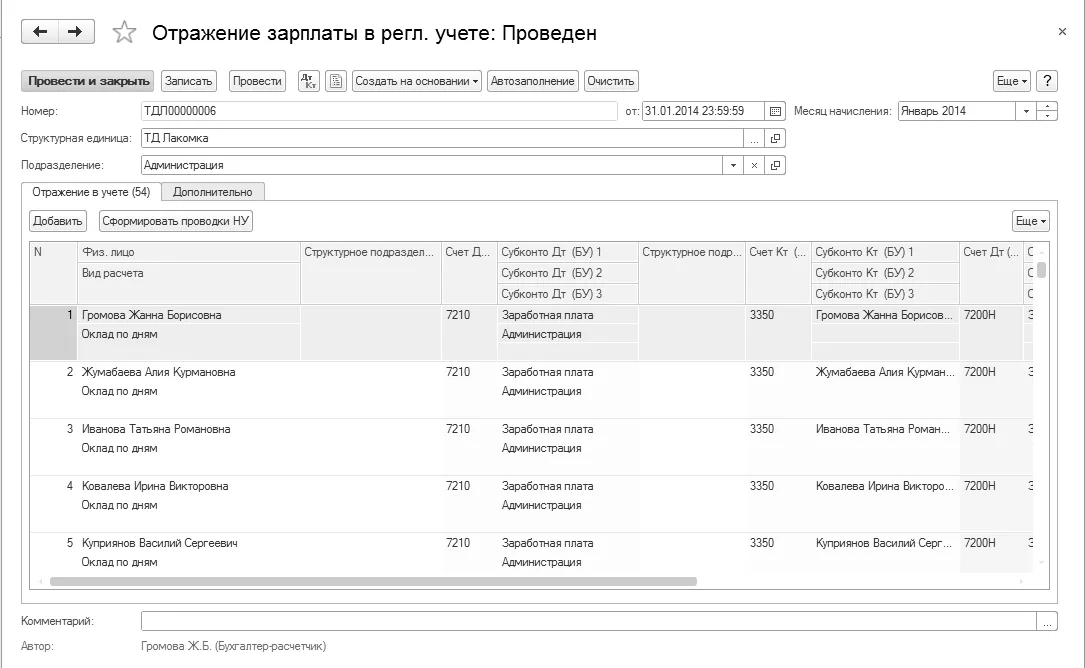Clear the Подразделение field with the x icon
This screenshot has width=1085, height=668.
pyautogui.click(x=754, y=165)
